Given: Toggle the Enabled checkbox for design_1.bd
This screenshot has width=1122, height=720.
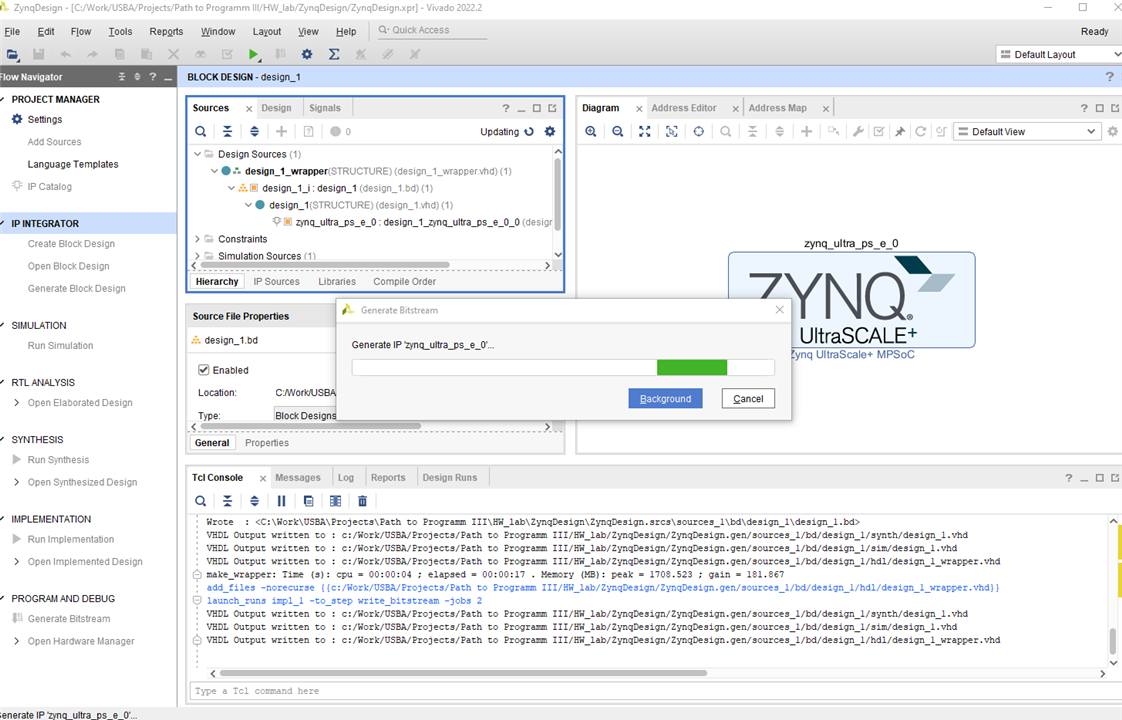Looking at the screenshot, I should click(204, 370).
